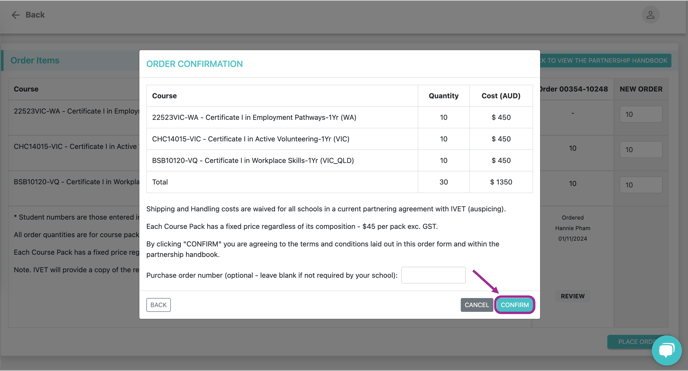Viewport: 688px width, 371px height.
Task: Click the Back arrow icon
Action: [16, 15]
